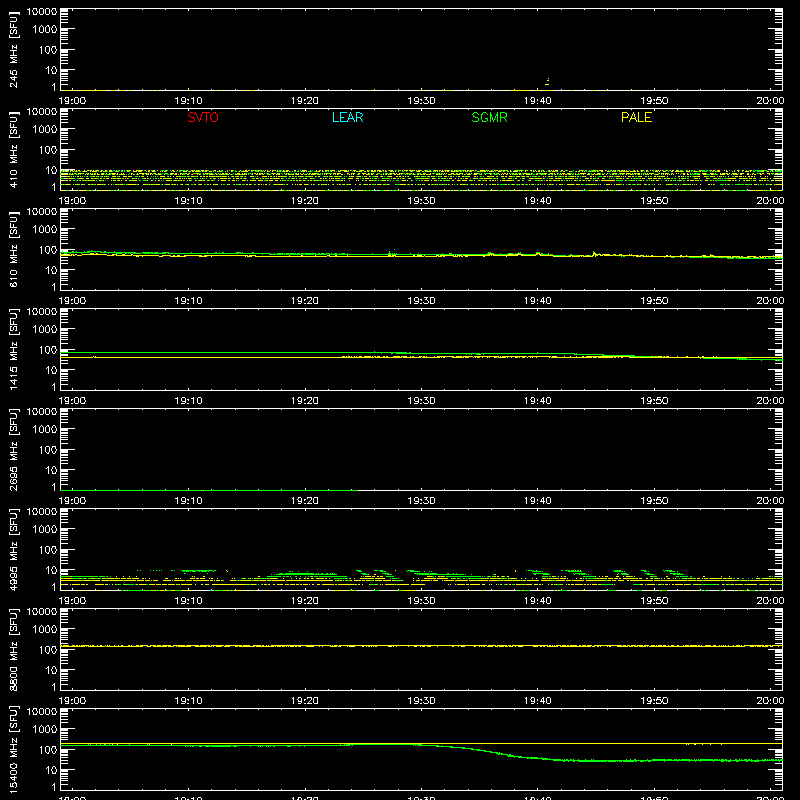The image size is (800, 800).
Task: Select the 15400 MHz [SFU] axis title
Action: point(13,749)
